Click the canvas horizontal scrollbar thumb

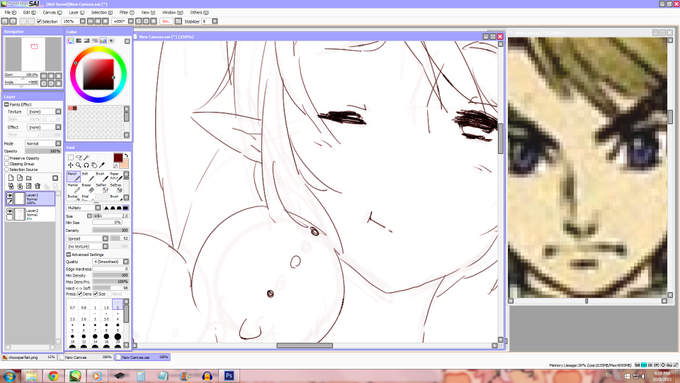tap(304, 346)
